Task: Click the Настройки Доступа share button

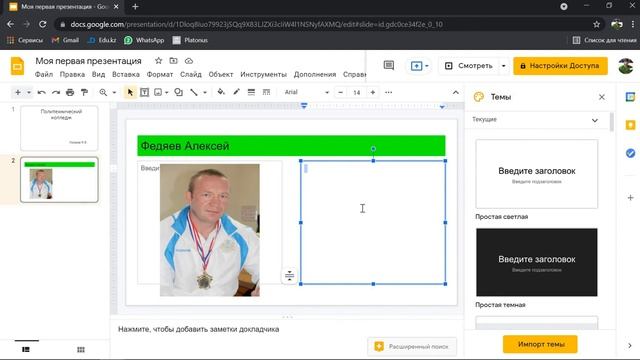Action: point(560,66)
